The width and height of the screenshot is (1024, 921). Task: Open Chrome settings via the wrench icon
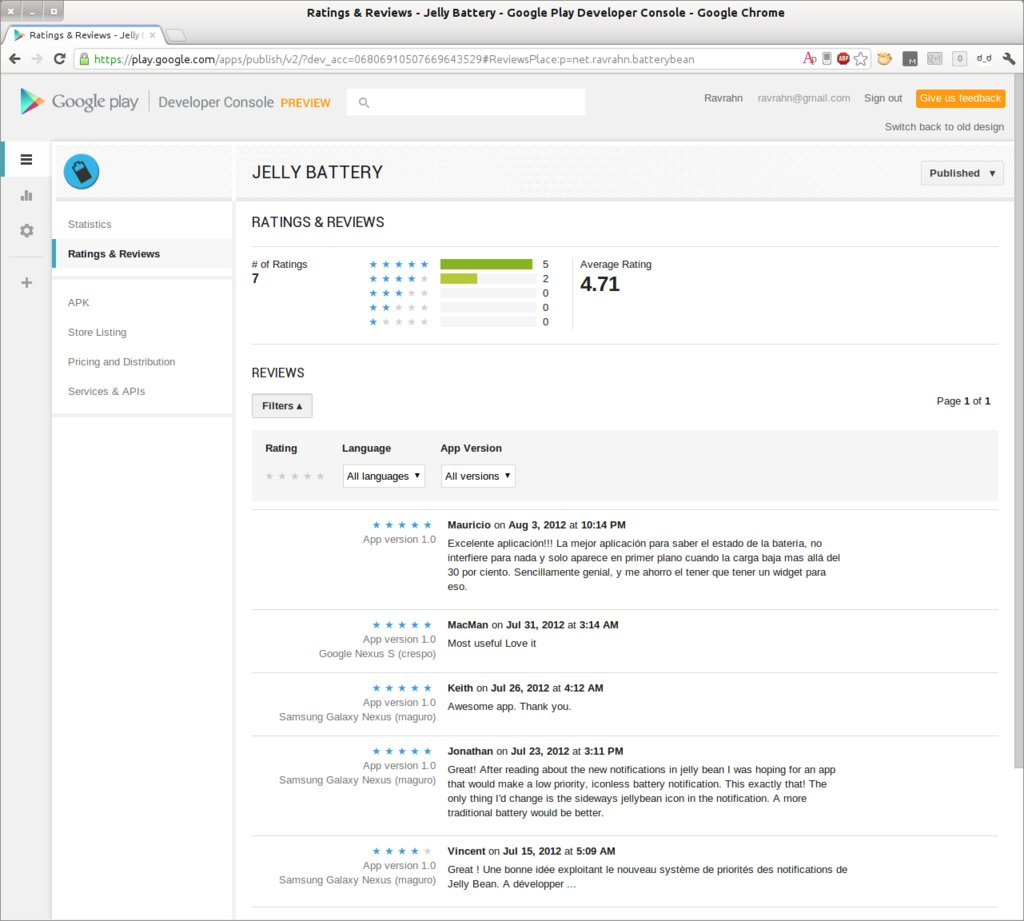click(1010, 58)
